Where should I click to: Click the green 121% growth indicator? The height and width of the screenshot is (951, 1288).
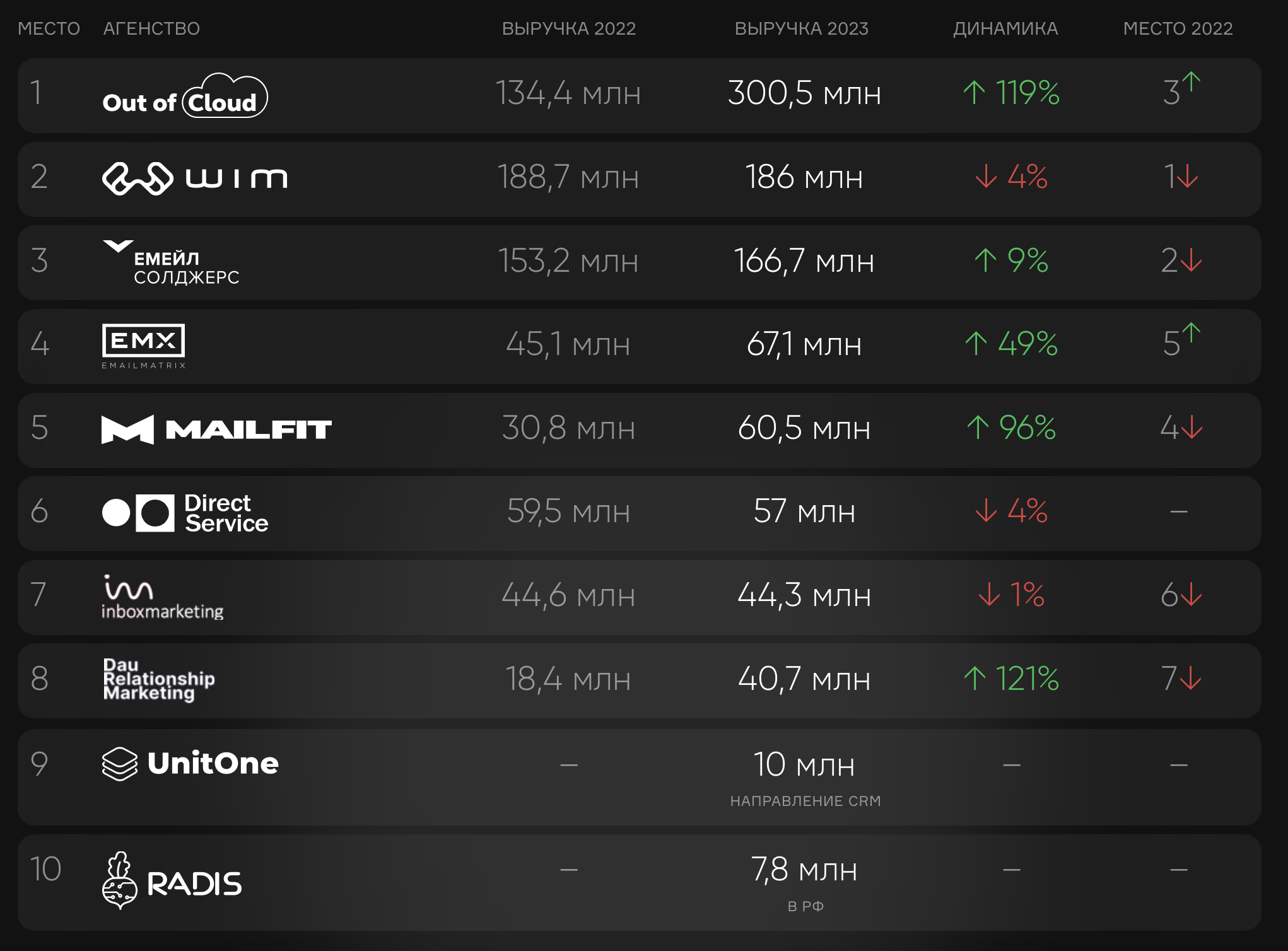tap(1011, 679)
